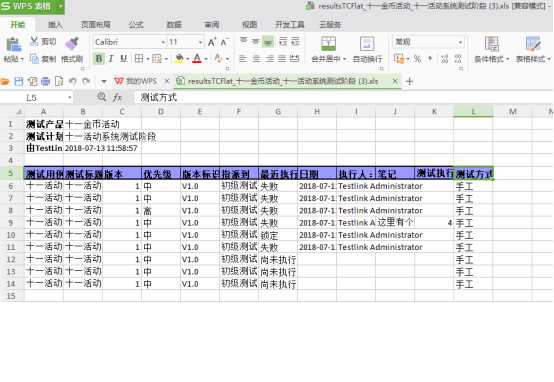Toggle Bold formatting
Viewport: 554px width, 382px height.
point(99,58)
